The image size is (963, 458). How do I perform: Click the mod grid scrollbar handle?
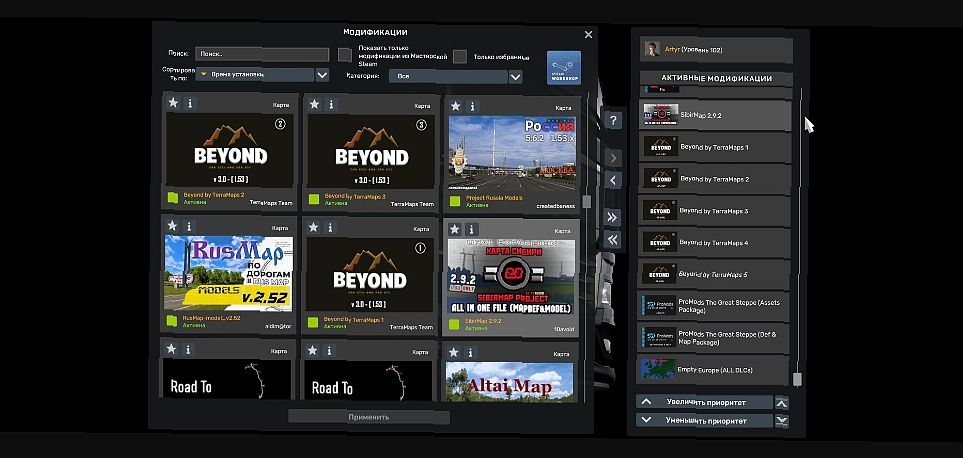[x=587, y=201]
